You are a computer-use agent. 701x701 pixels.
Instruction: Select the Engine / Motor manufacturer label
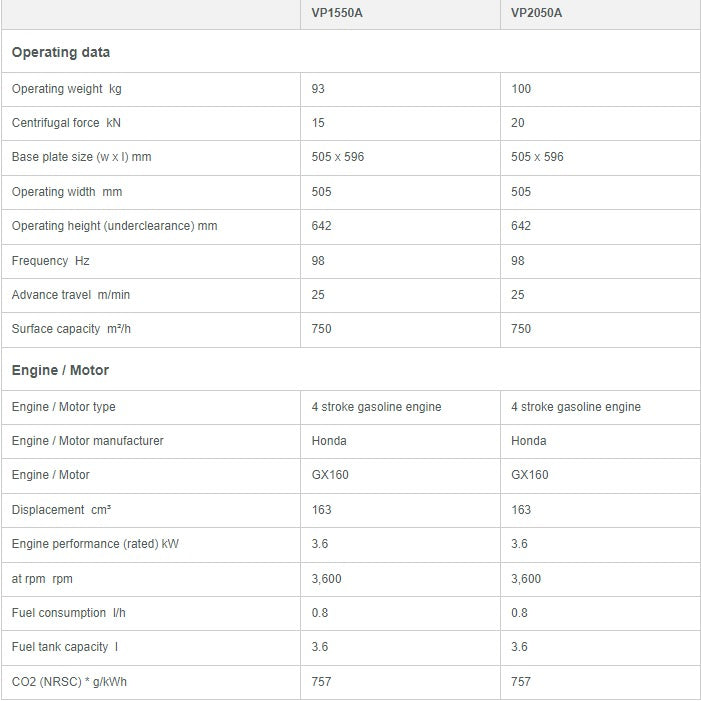(x=87, y=441)
